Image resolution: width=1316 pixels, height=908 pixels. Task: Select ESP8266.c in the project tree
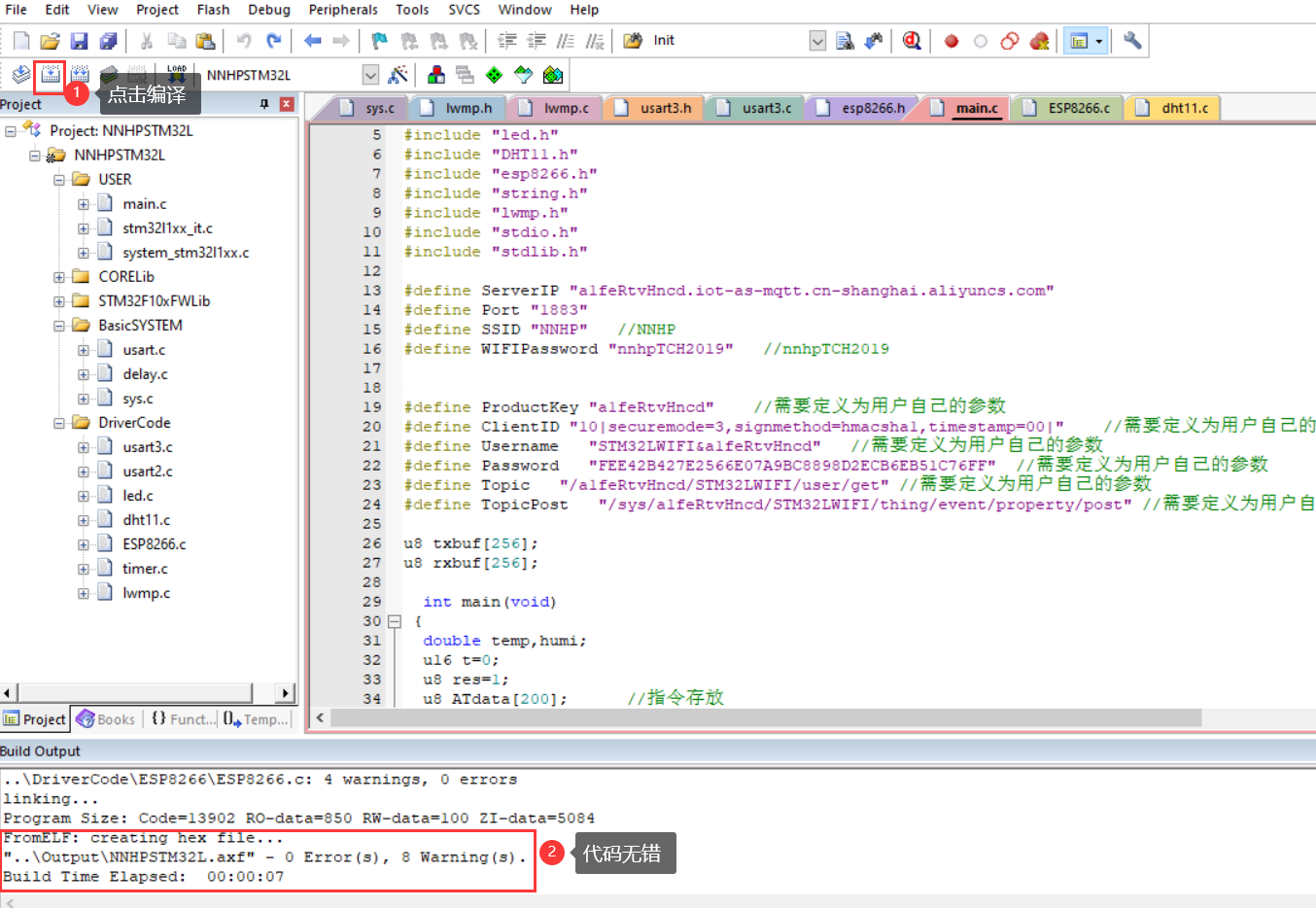pos(154,544)
